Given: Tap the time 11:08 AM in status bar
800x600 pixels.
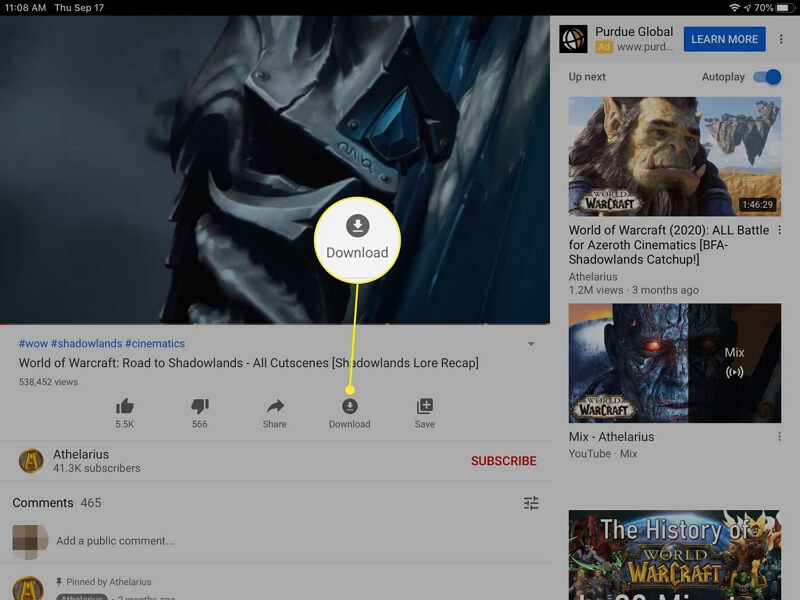Looking at the screenshot, I should (x=25, y=8).
